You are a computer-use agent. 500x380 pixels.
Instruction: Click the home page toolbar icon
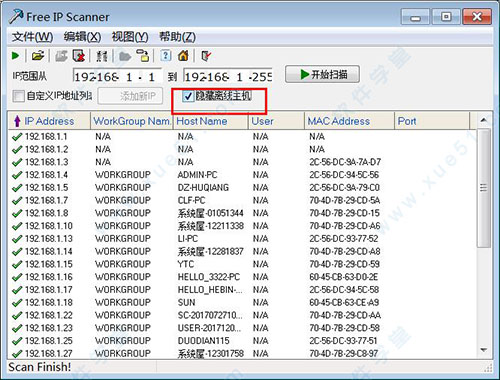(183, 56)
